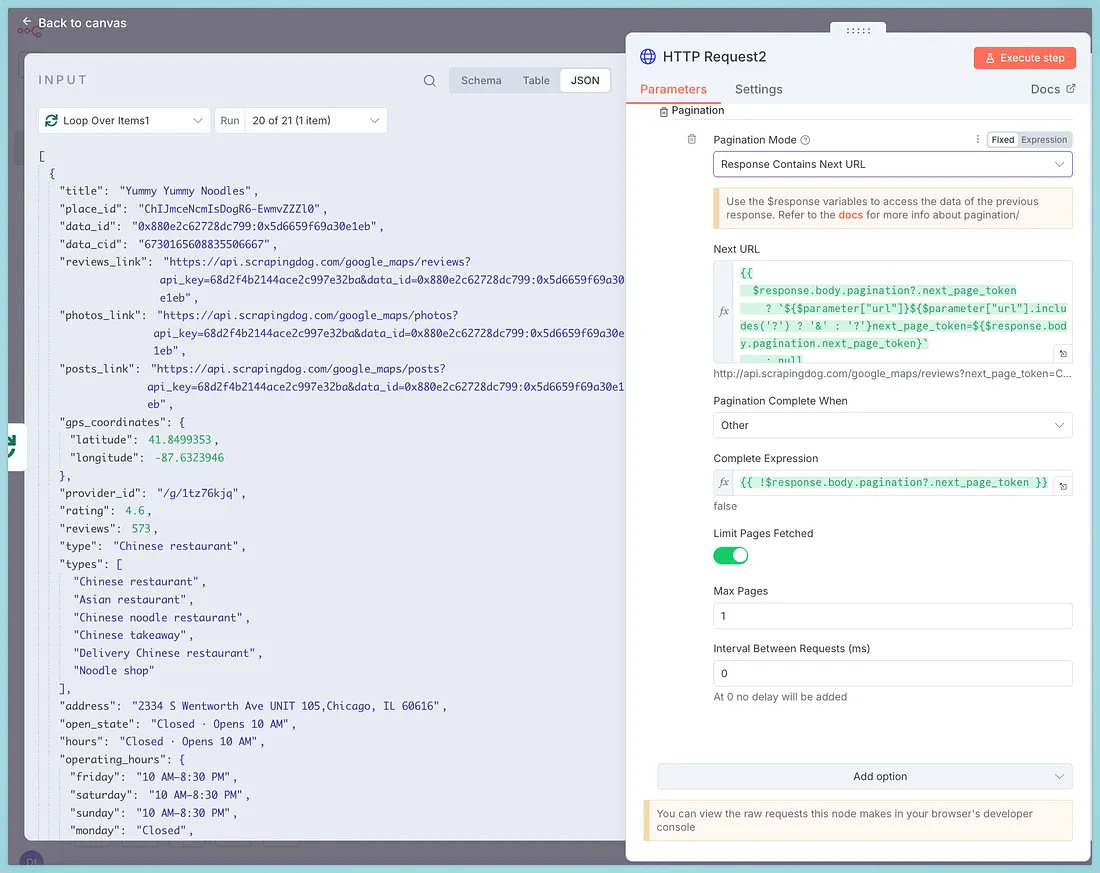This screenshot has width=1100, height=873.
Task: Switch Pagination Mode to Expression
Action: point(1044,140)
